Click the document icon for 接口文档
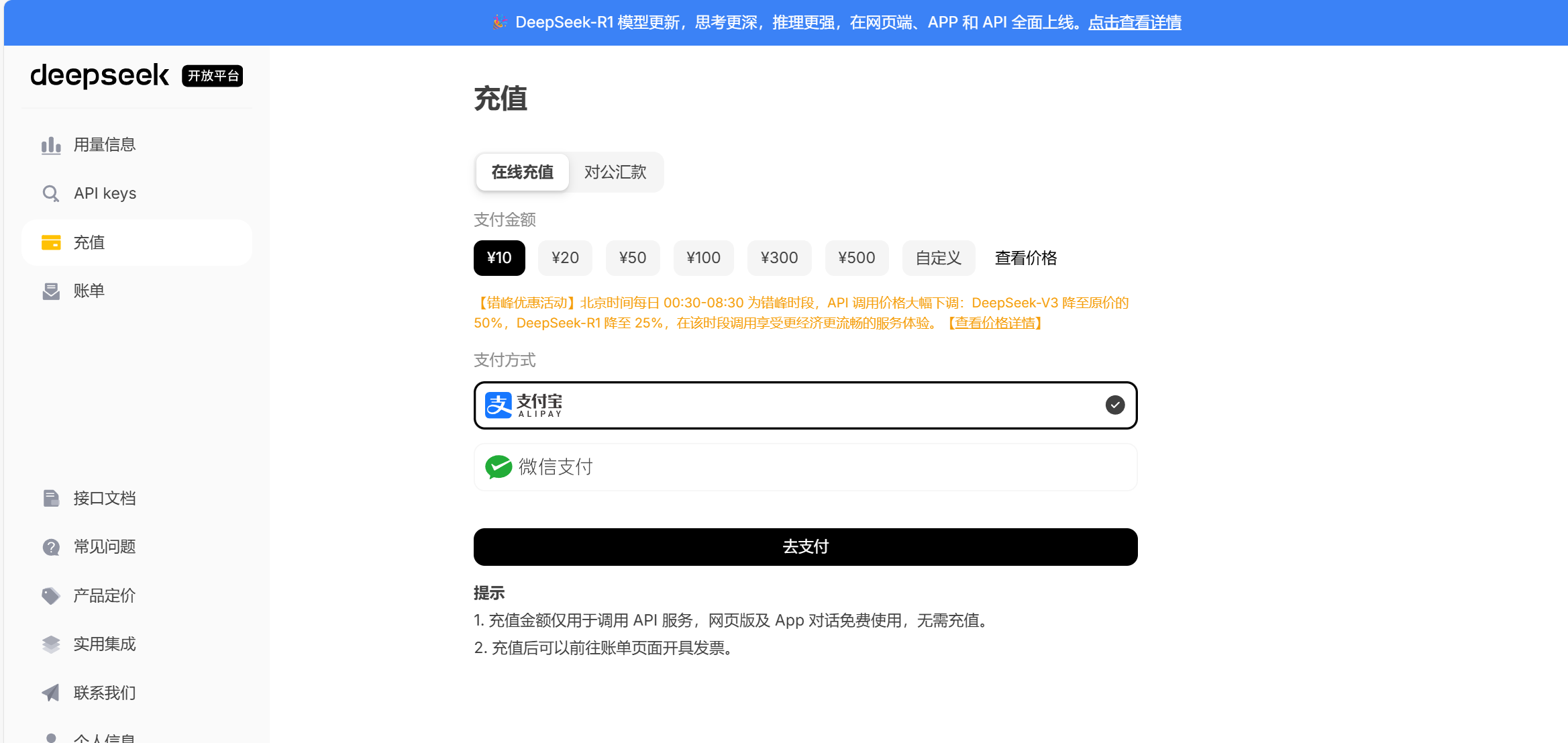Image resolution: width=1568 pixels, height=743 pixels. pos(51,498)
